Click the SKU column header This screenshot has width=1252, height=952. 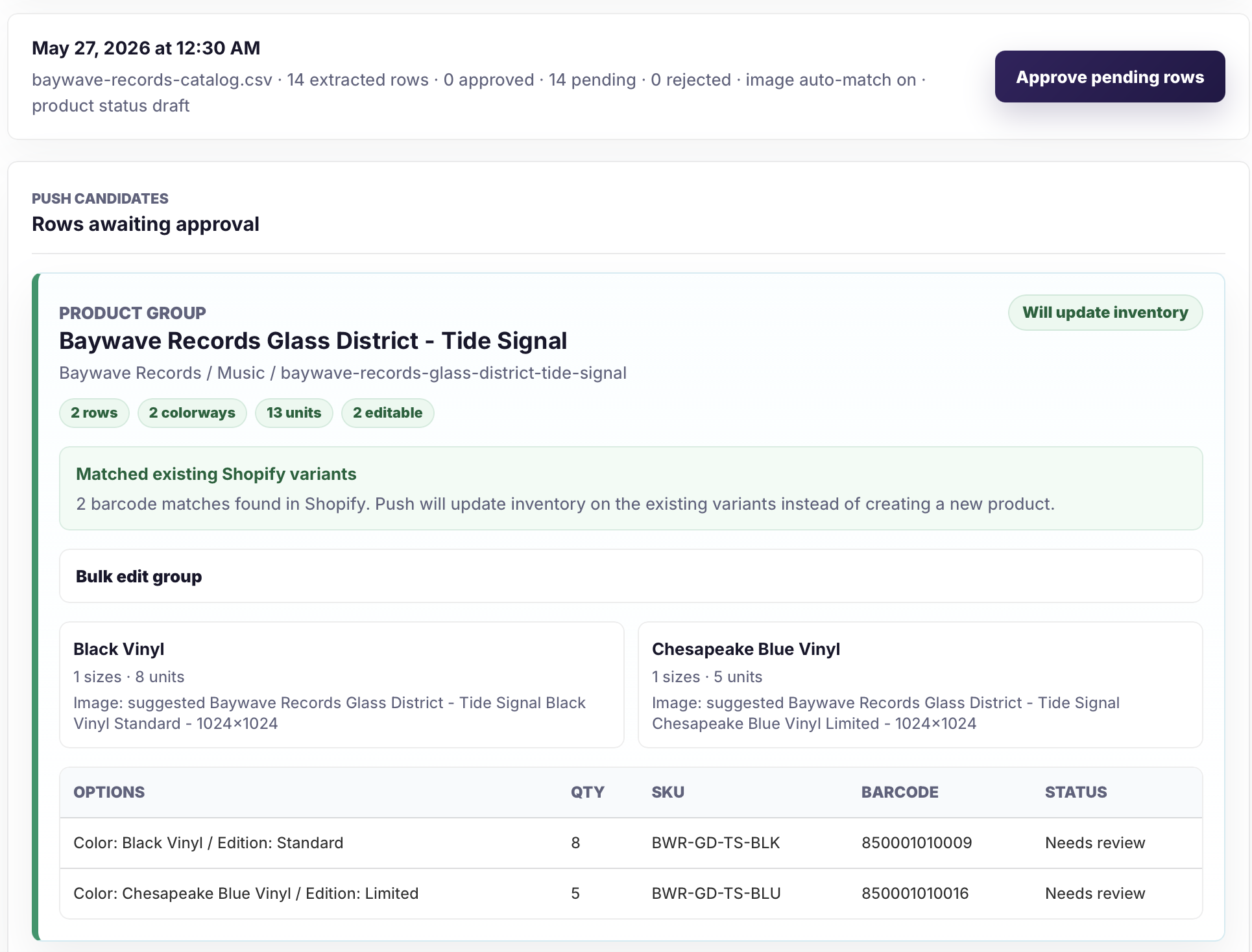click(x=668, y=792)
